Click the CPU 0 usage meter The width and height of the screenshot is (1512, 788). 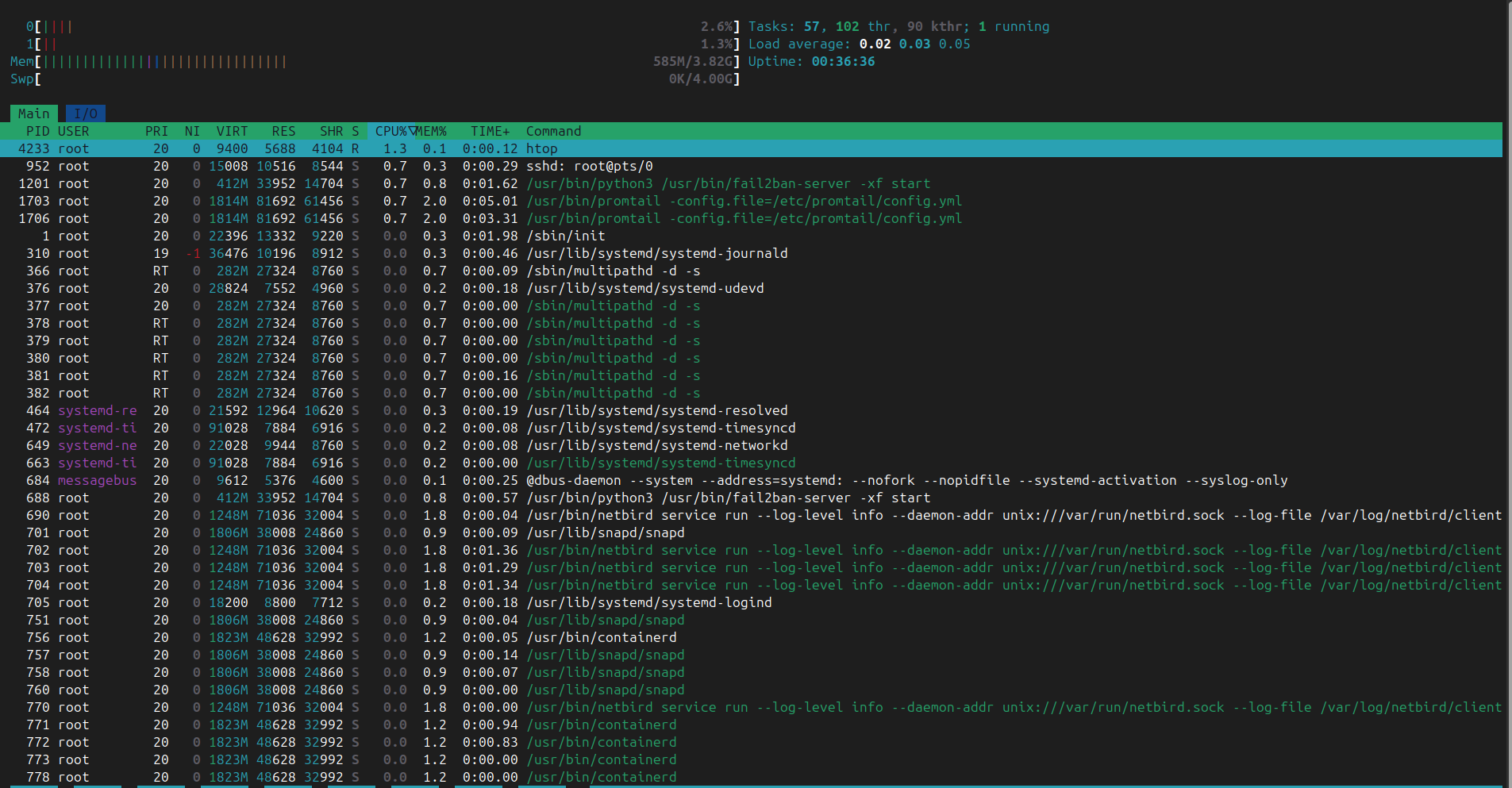pos(383,26)
